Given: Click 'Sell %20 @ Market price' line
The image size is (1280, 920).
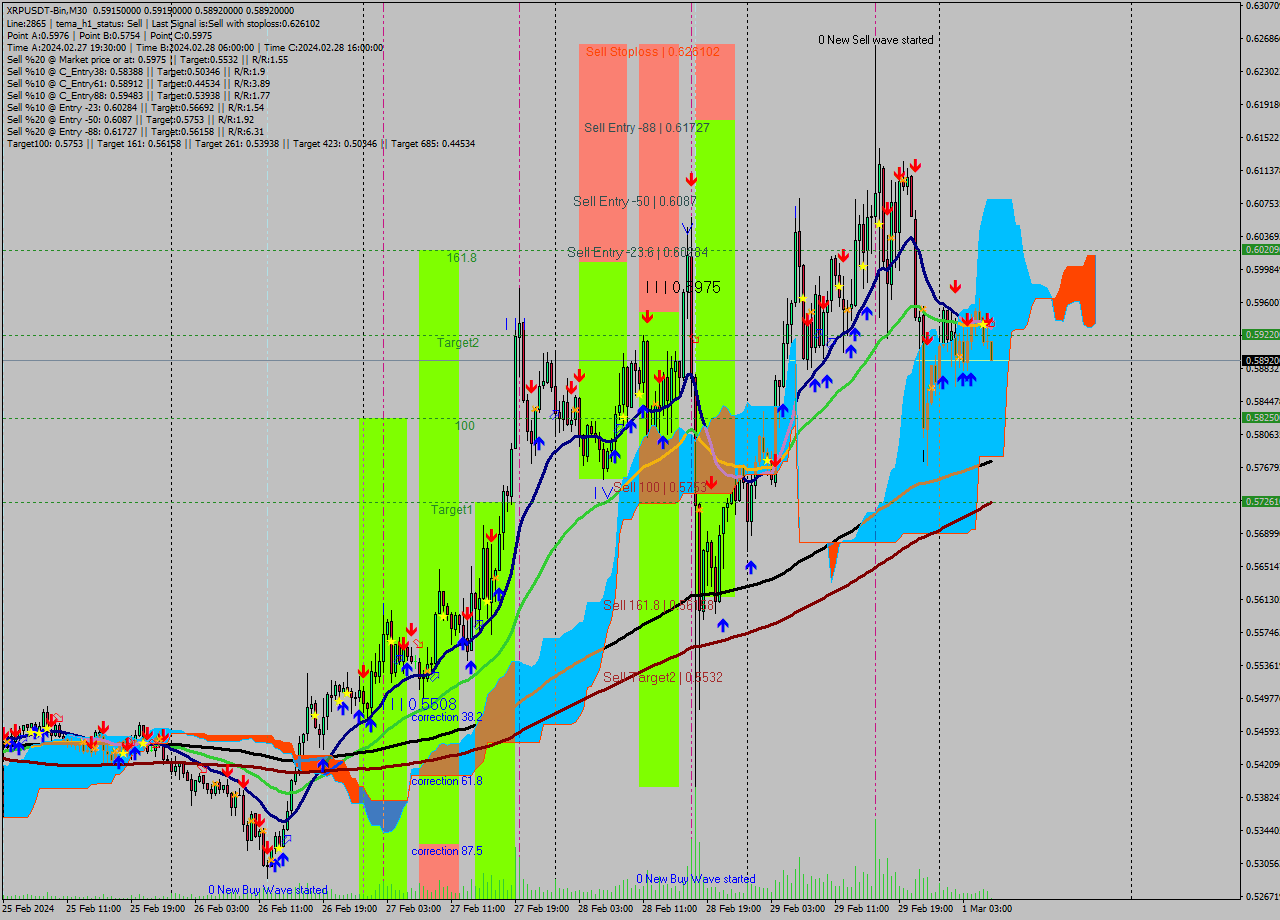Looking at the screenshot, I should 147,59.
